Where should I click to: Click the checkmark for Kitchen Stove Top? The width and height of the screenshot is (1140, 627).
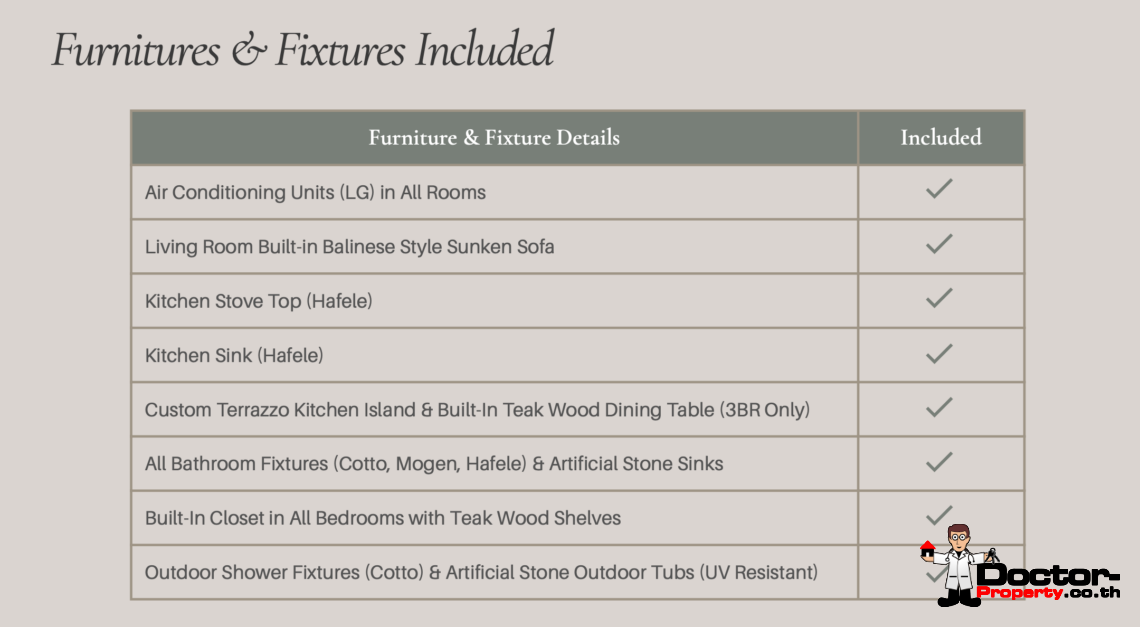pyautogui.click(x=938, y=298)
